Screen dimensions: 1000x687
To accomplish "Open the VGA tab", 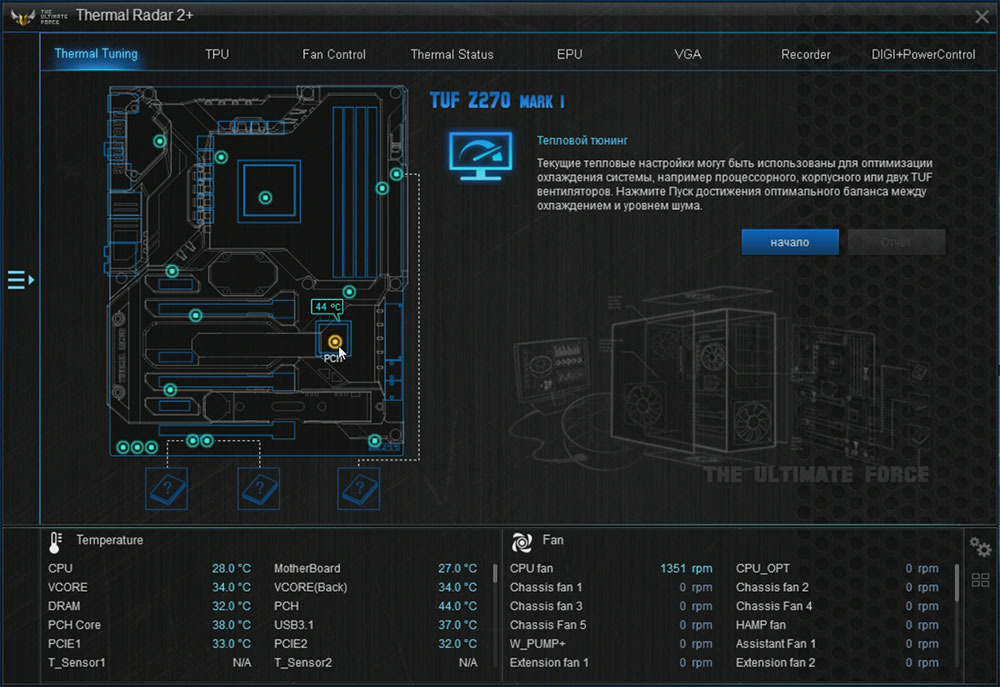I will click(x=688, y=54).
